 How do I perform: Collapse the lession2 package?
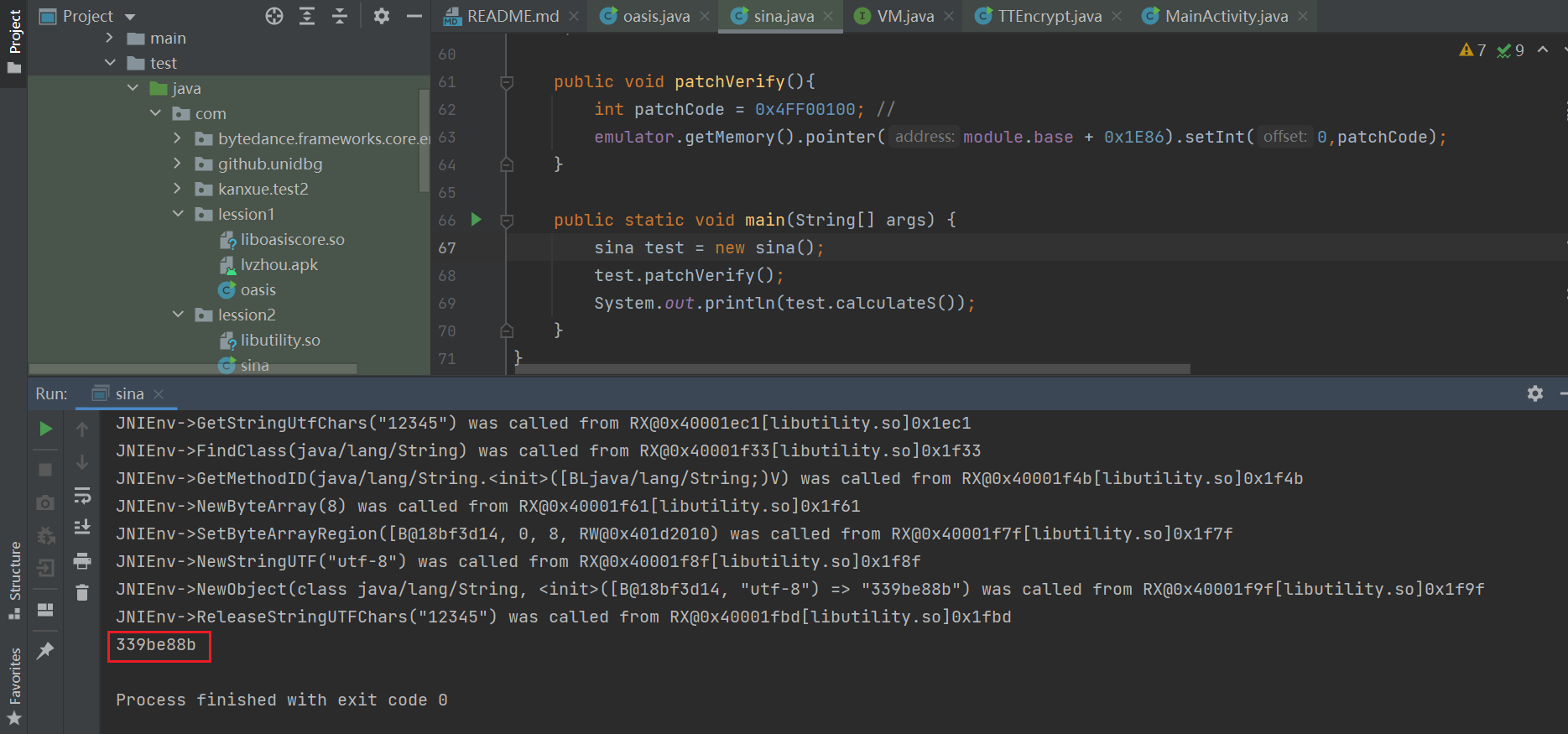[x=178, y=315]
